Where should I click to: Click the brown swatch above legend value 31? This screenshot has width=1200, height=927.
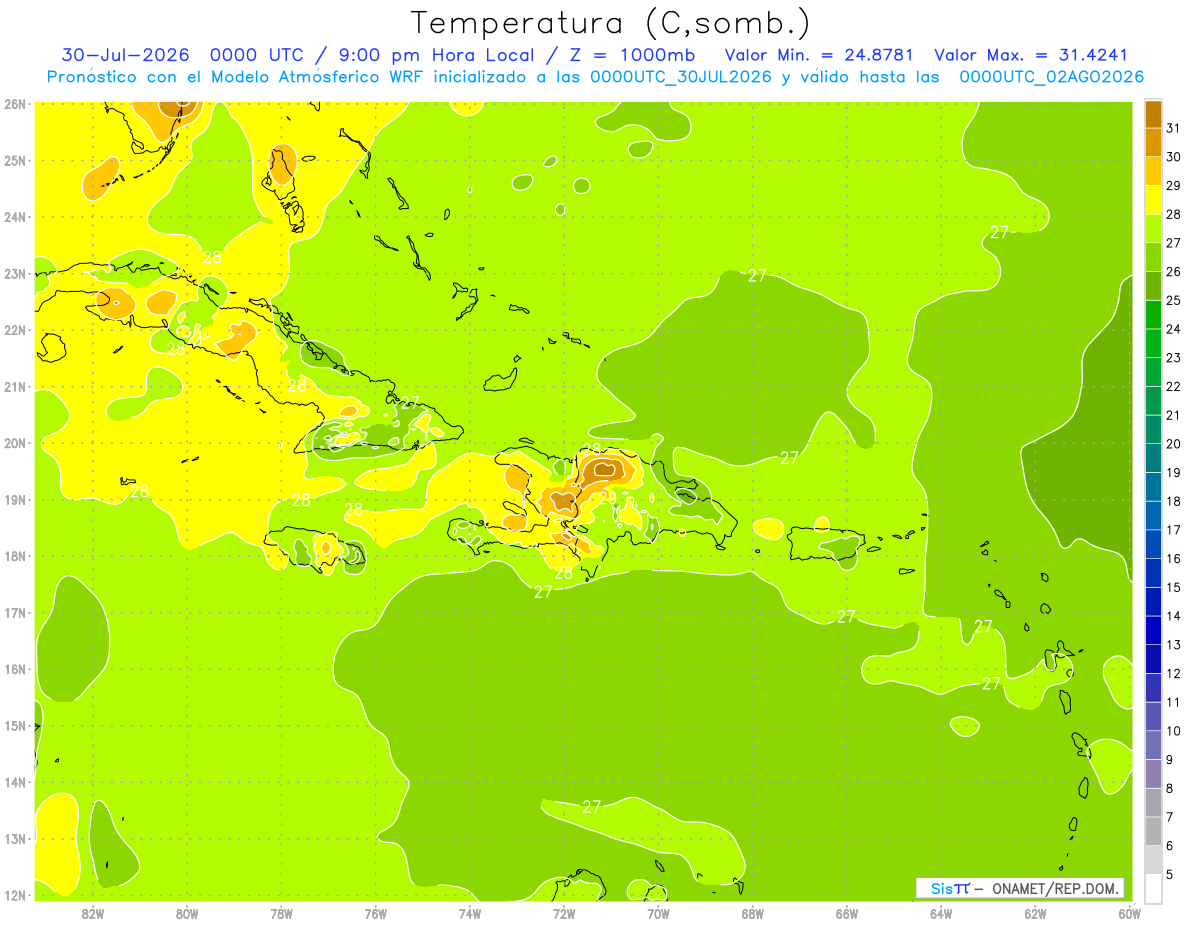pos(1153,114)
